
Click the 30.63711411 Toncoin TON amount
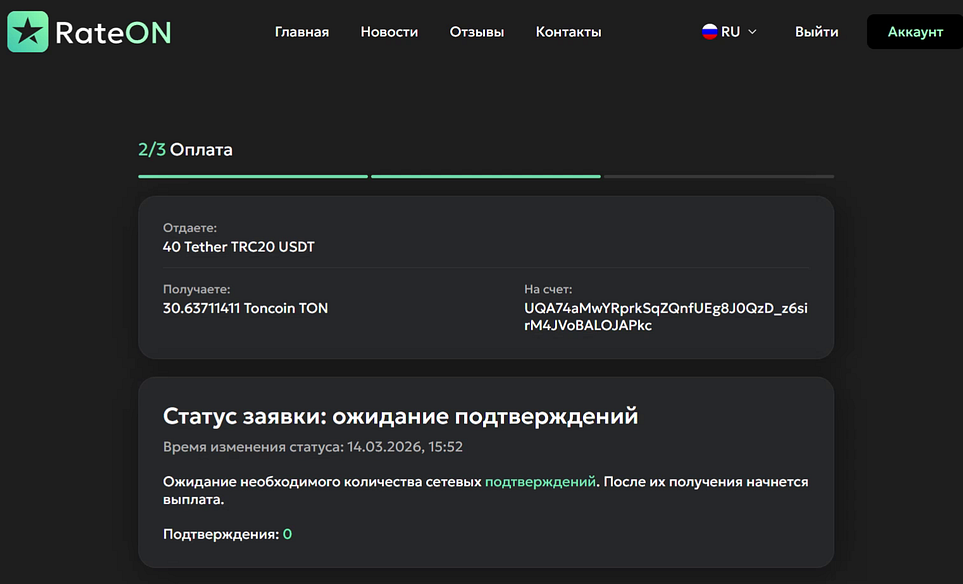point(245,308)
